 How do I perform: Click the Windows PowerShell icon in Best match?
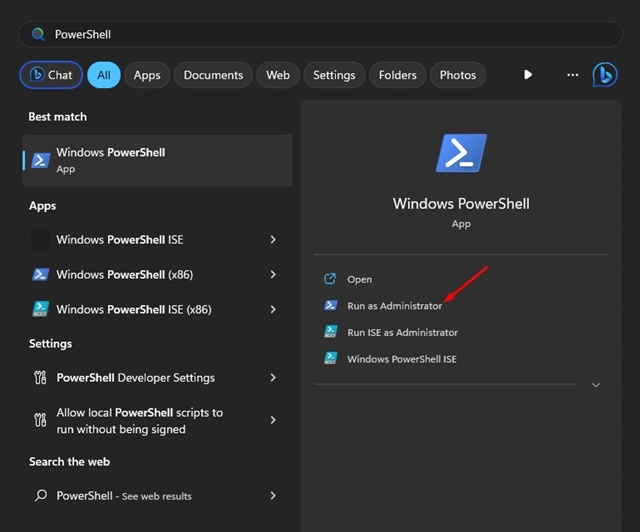[x=41, y=160]
